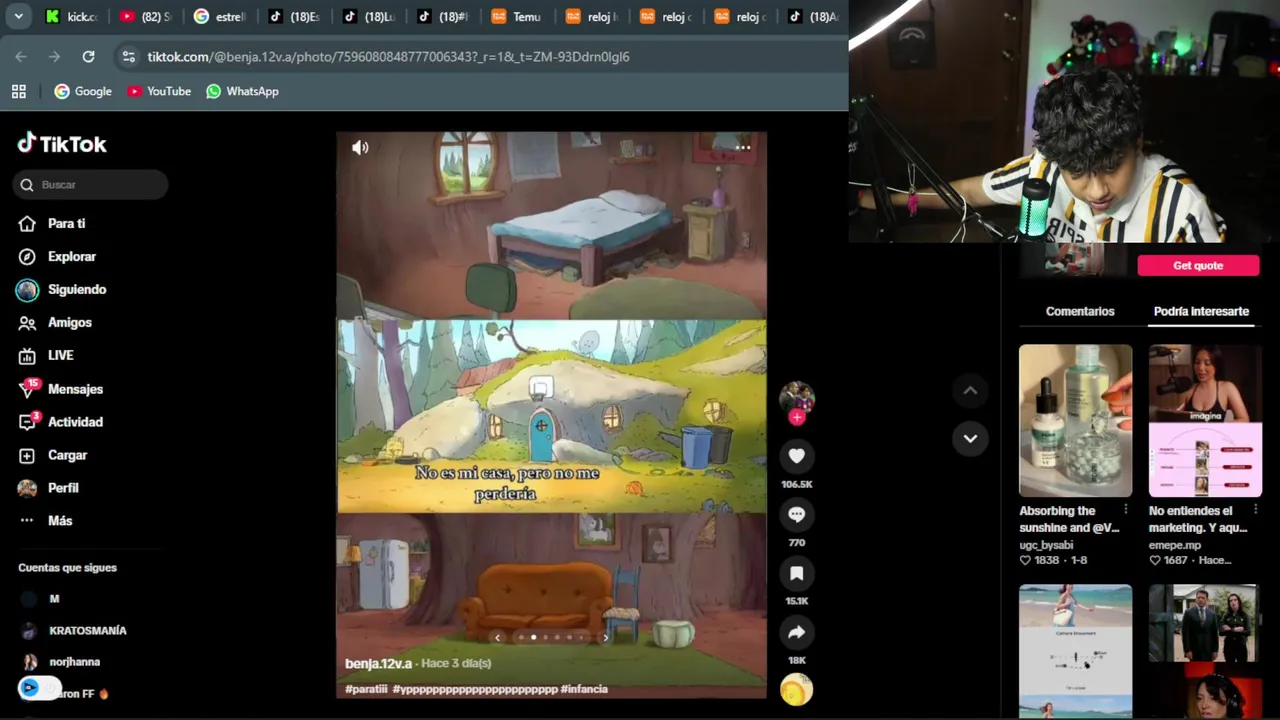Click the TikTok URL address bar

tap(480, 57)
